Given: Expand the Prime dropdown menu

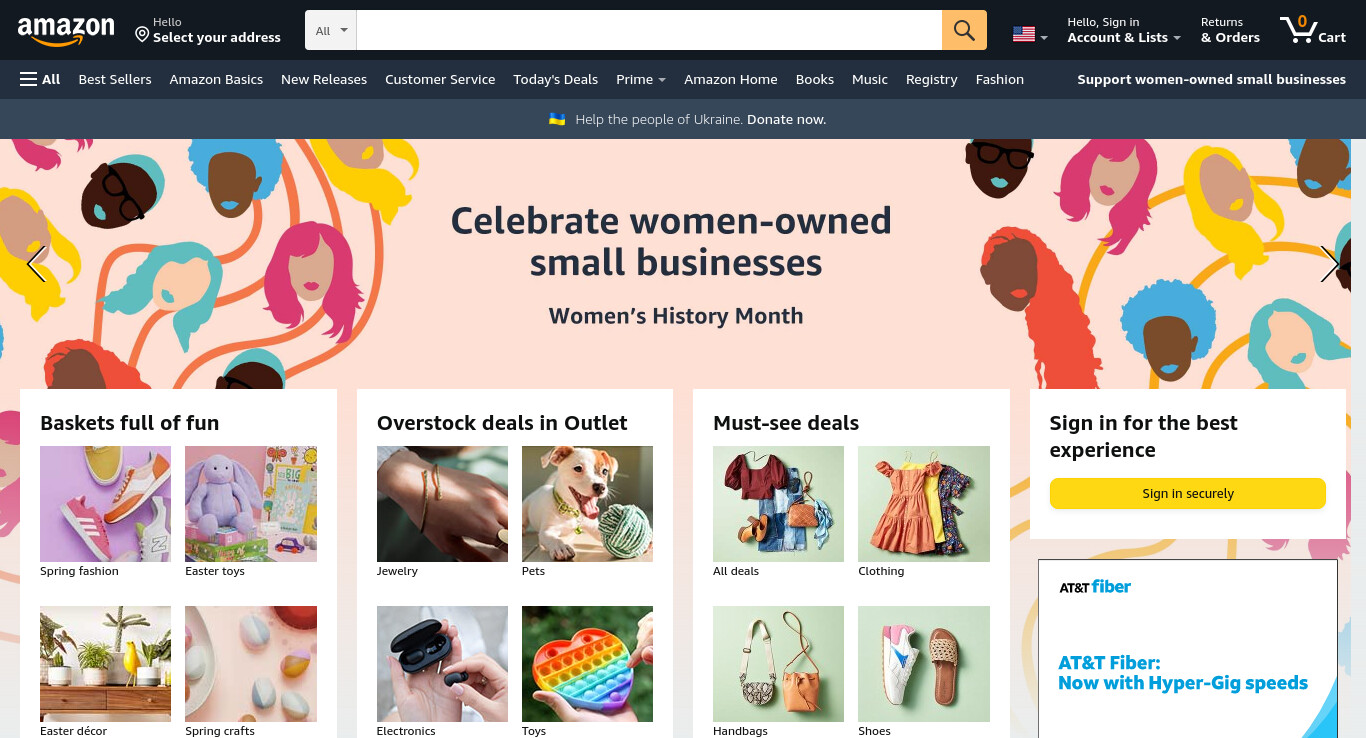Looking at the screenshot, I should point(641,79).
